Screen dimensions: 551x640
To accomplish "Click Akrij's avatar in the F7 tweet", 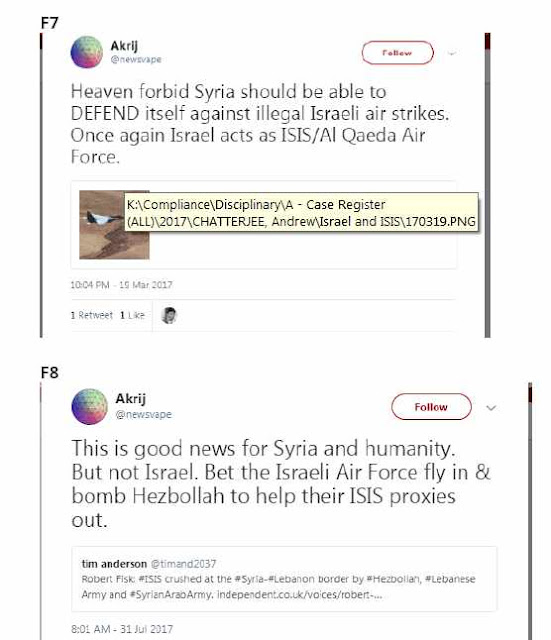I will (87, 52).
